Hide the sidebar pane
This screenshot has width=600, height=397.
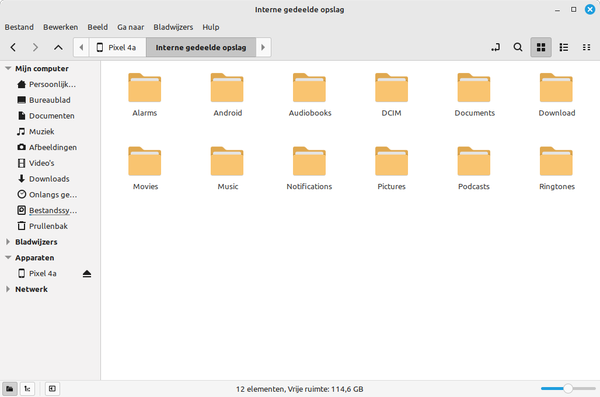[x=52, y=389]
